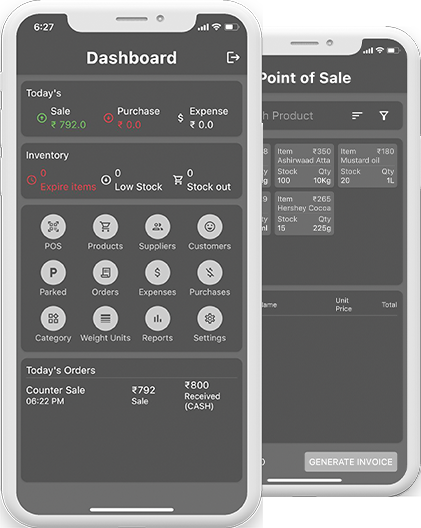Open the Products cart icon
Screen dimensions: 421x528
point(105,227)
